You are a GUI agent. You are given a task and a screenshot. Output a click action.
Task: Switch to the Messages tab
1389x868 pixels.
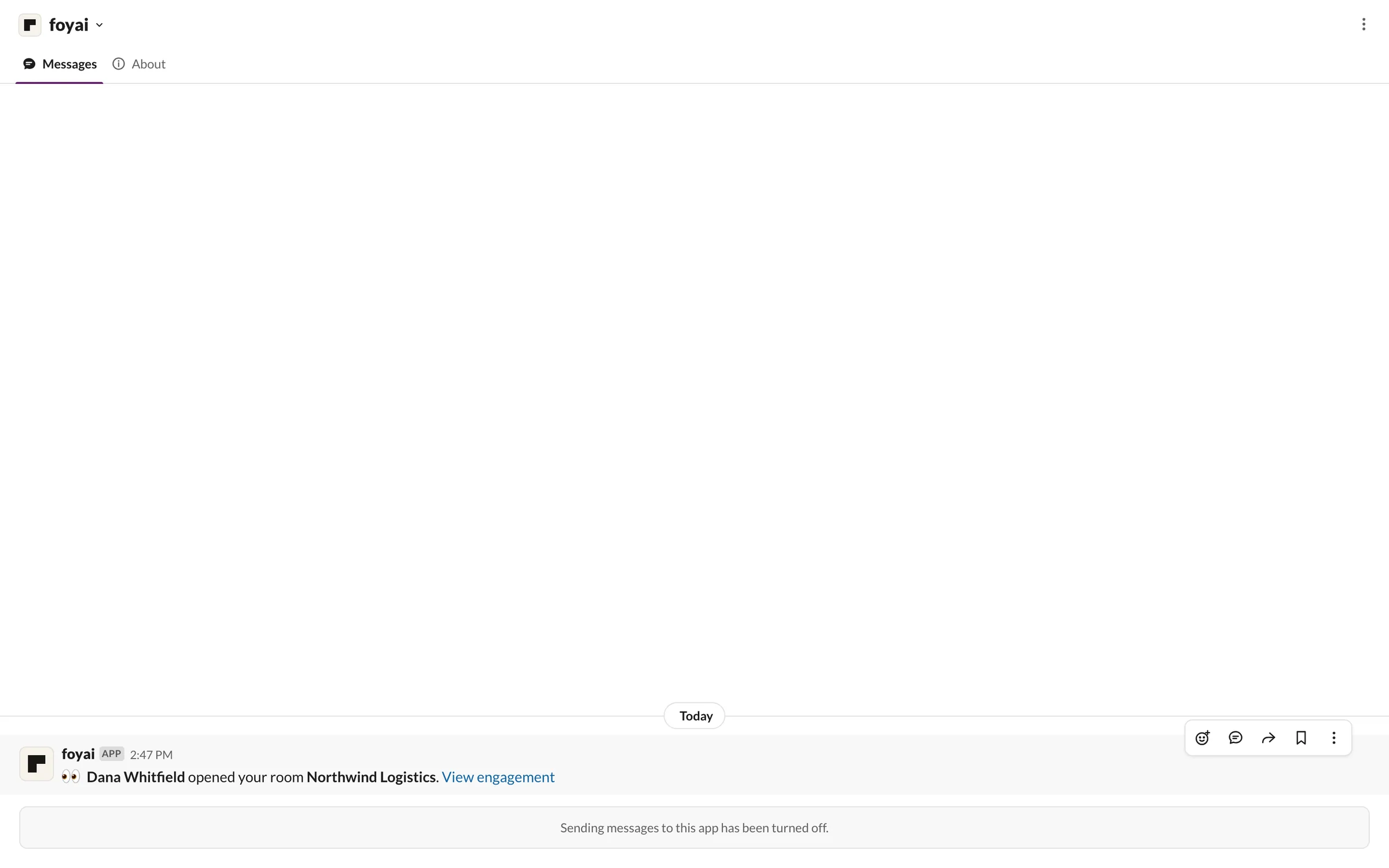(60, 64)
